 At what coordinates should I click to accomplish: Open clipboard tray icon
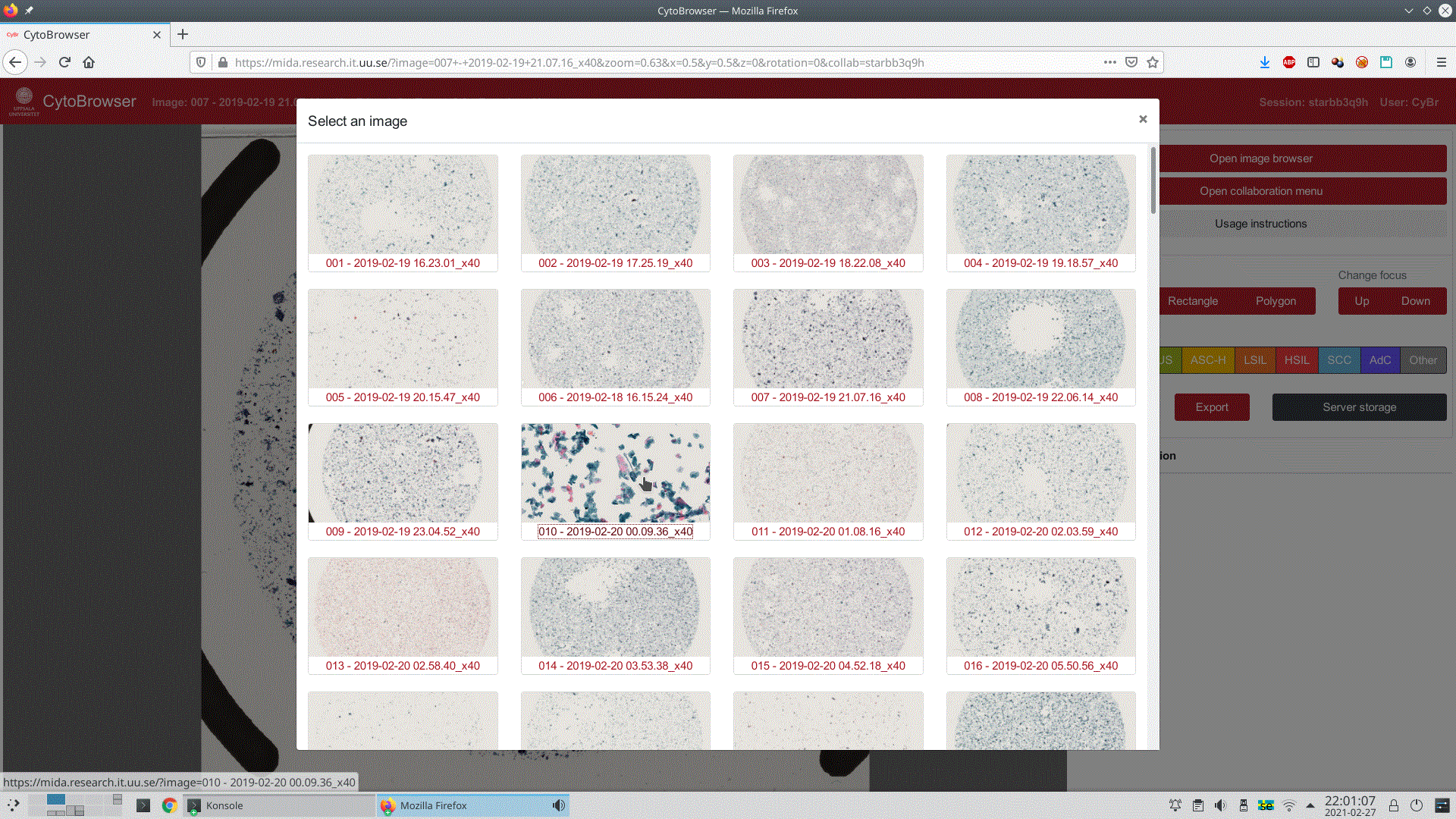[1197, 805]
